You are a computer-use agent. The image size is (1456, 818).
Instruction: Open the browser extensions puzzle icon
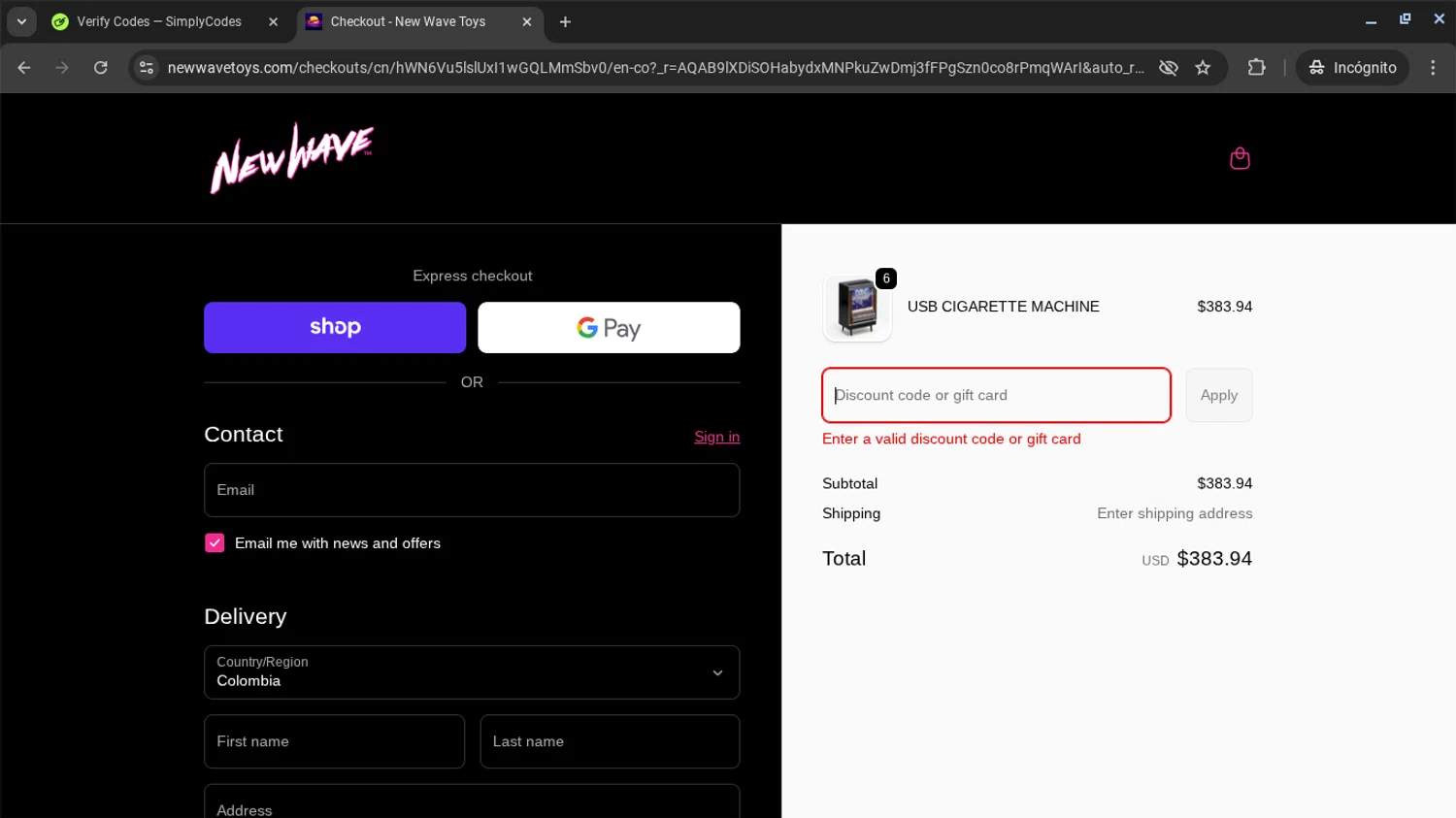1257,68
